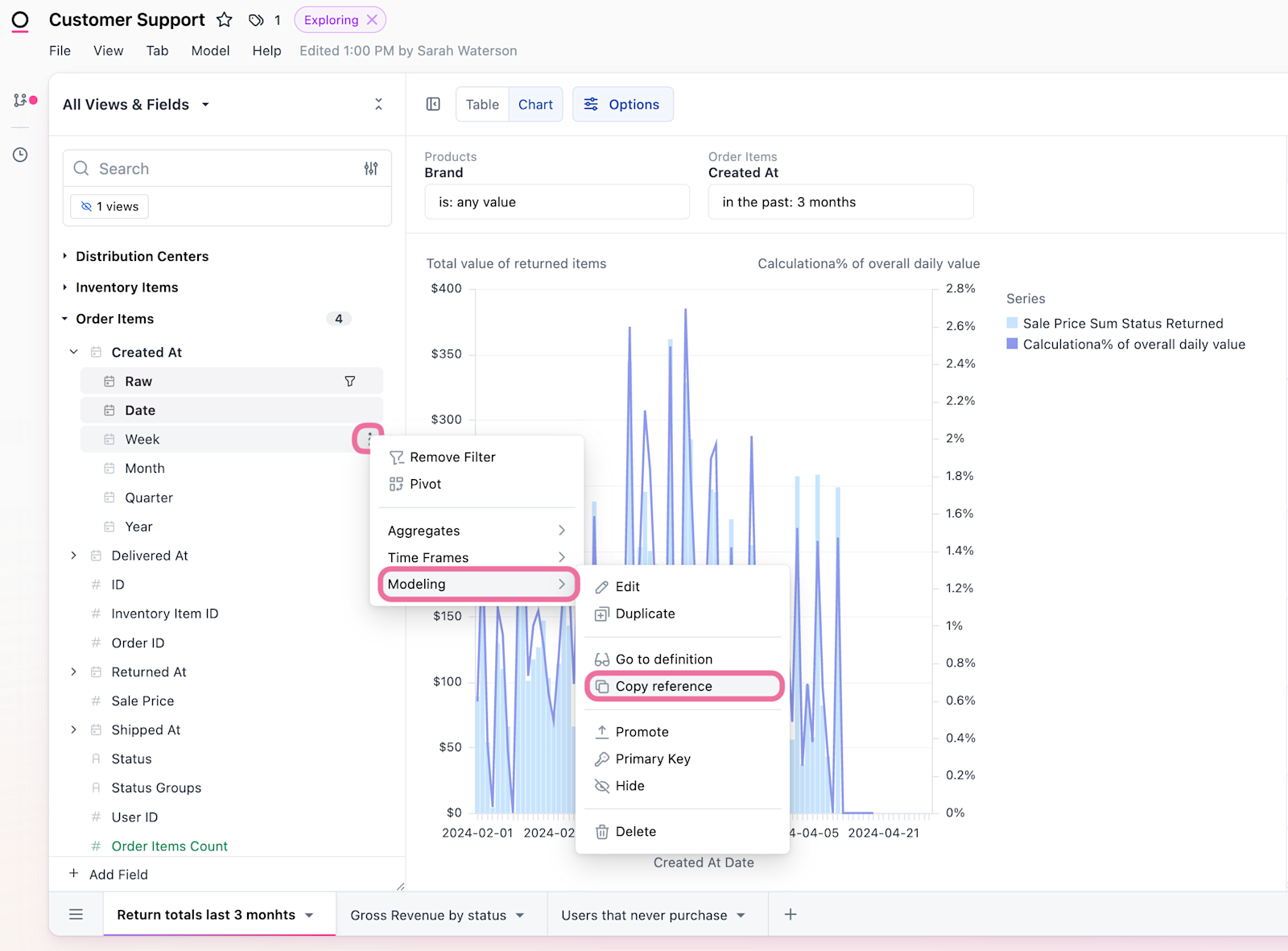
Task: Click the filter icon on Raw field
Action: 350,382
